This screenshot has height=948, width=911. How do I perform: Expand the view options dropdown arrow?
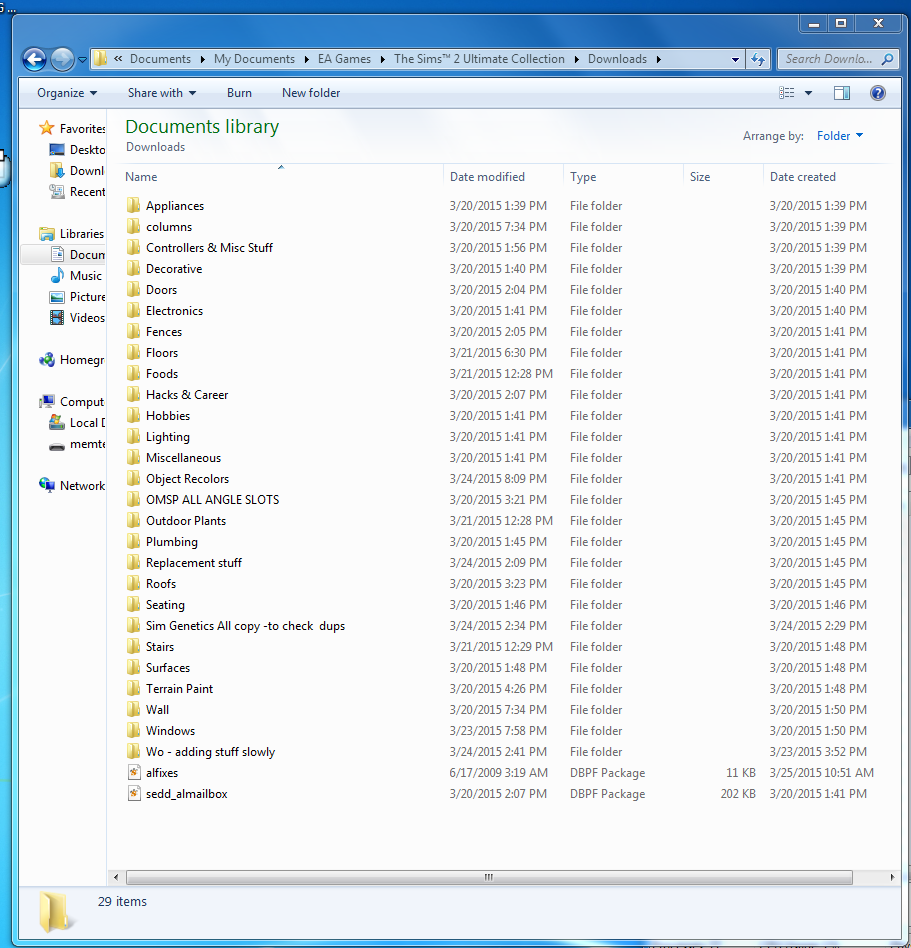pos(809,93)
